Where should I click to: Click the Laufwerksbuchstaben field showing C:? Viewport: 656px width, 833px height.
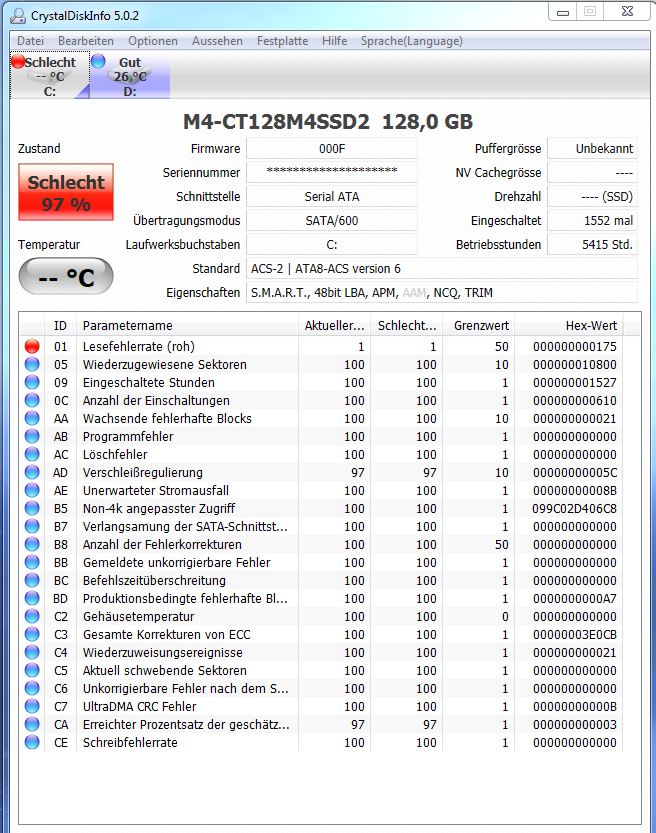(332, 244)
